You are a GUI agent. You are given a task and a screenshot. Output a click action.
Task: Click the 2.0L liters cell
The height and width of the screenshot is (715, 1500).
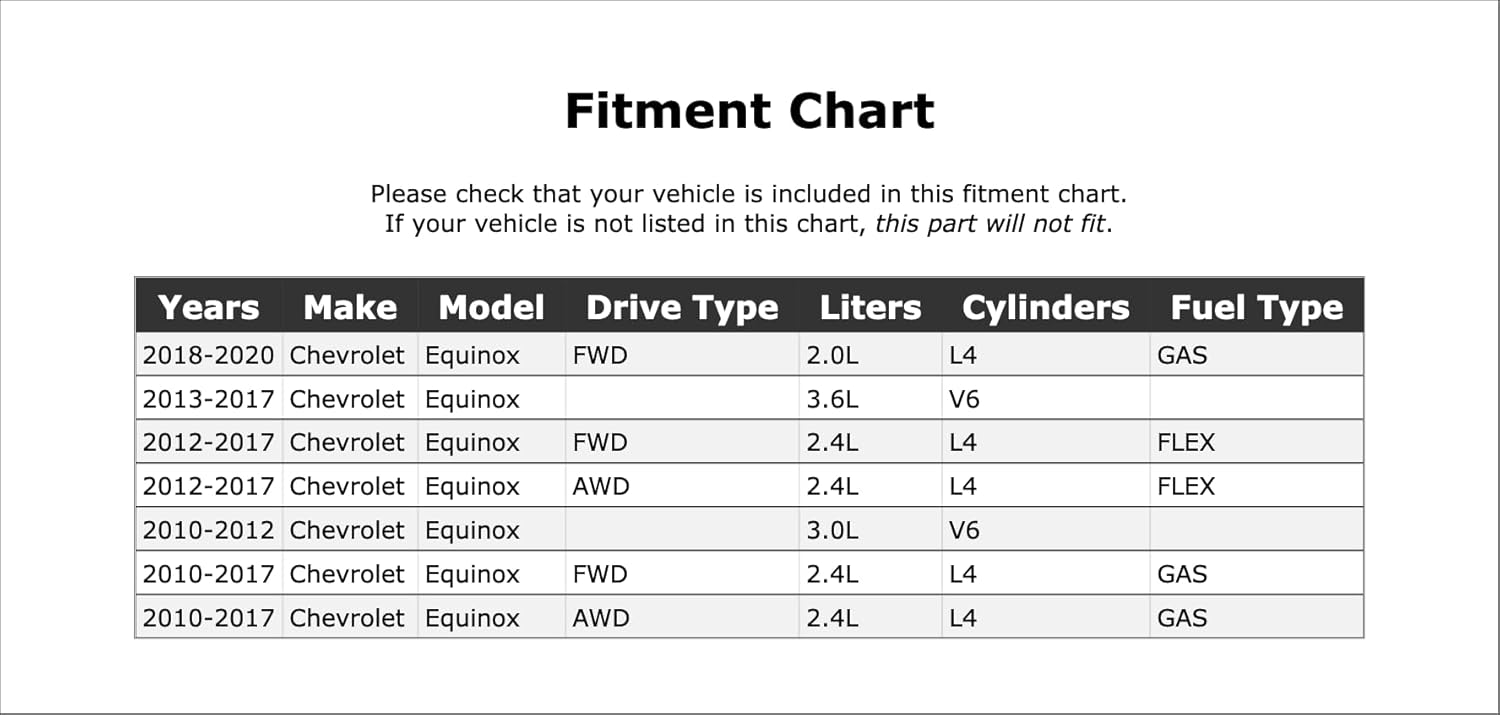coord(832,355)
